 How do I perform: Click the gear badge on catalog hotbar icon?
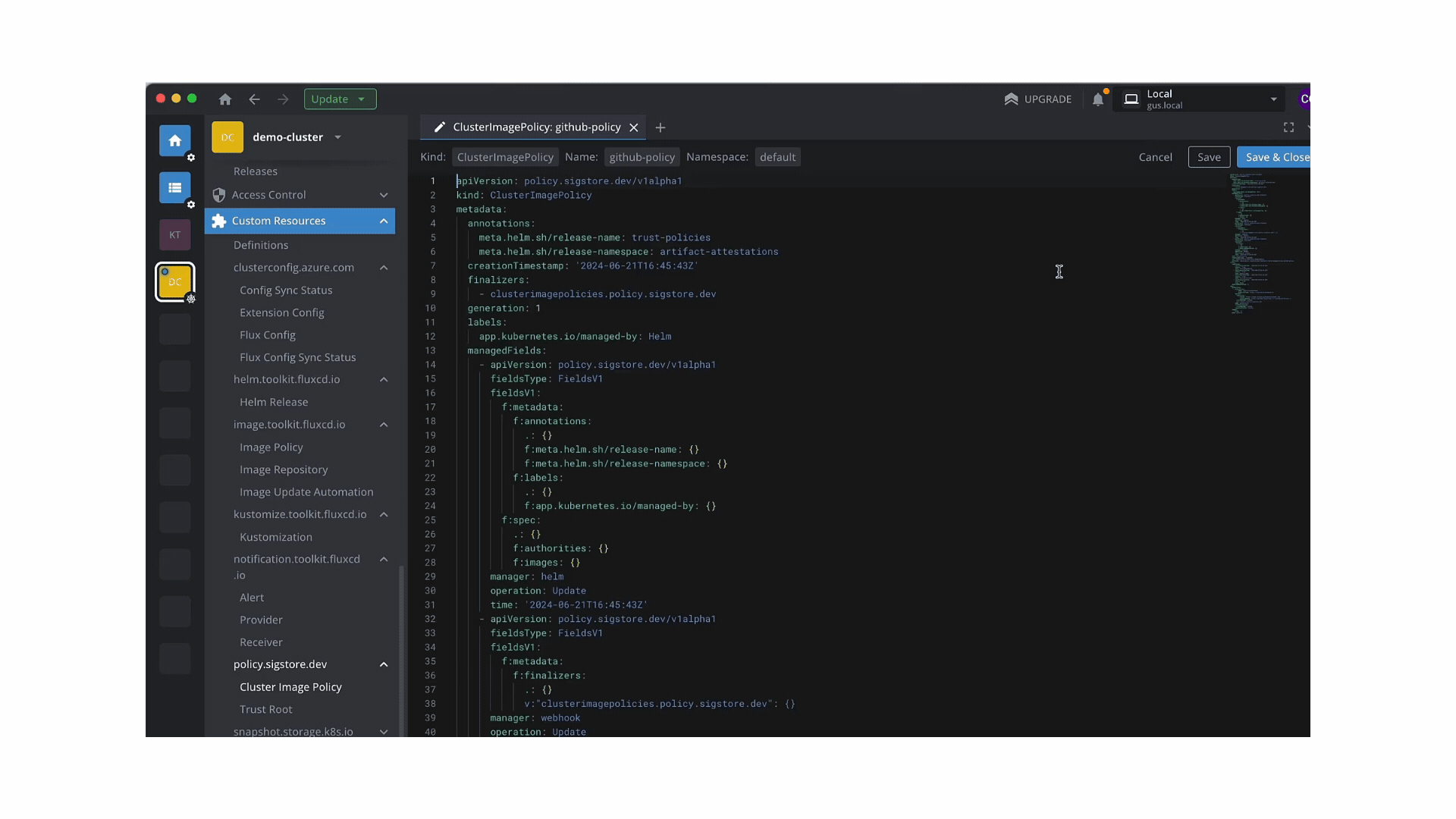coord(191,205)
